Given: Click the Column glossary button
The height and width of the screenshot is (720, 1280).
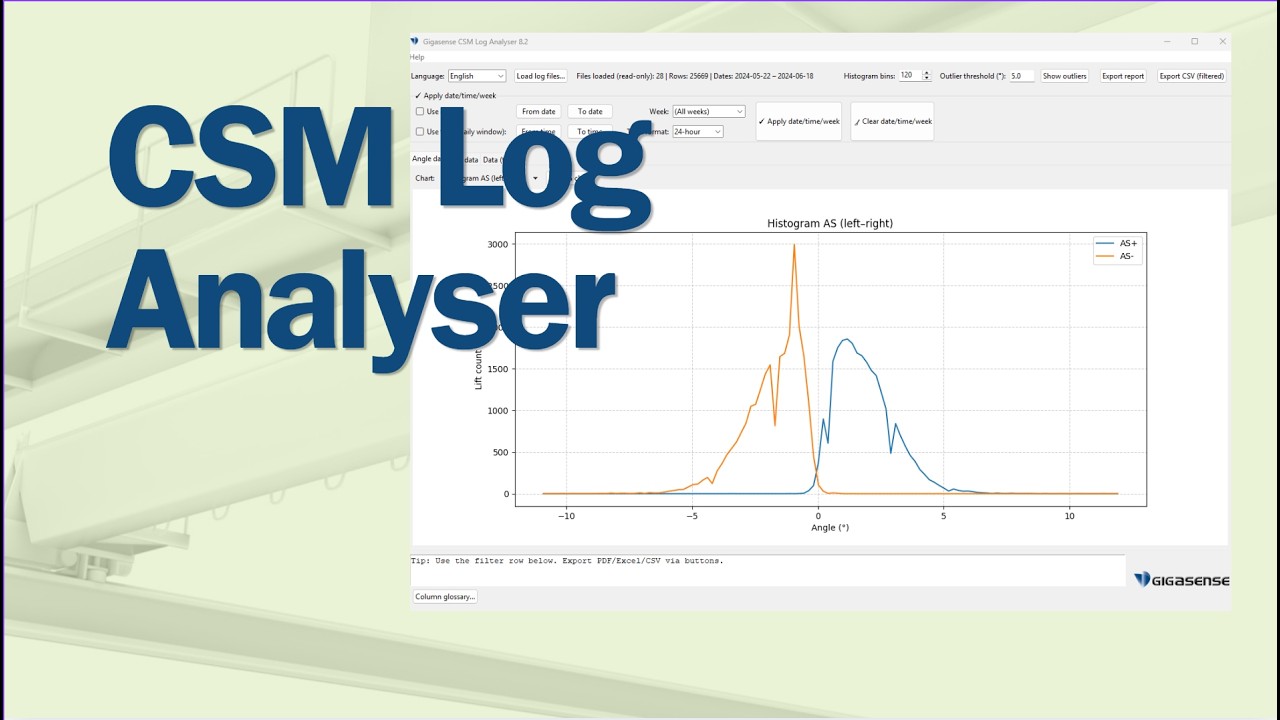Looking at the screenshot, I should 445,597.
